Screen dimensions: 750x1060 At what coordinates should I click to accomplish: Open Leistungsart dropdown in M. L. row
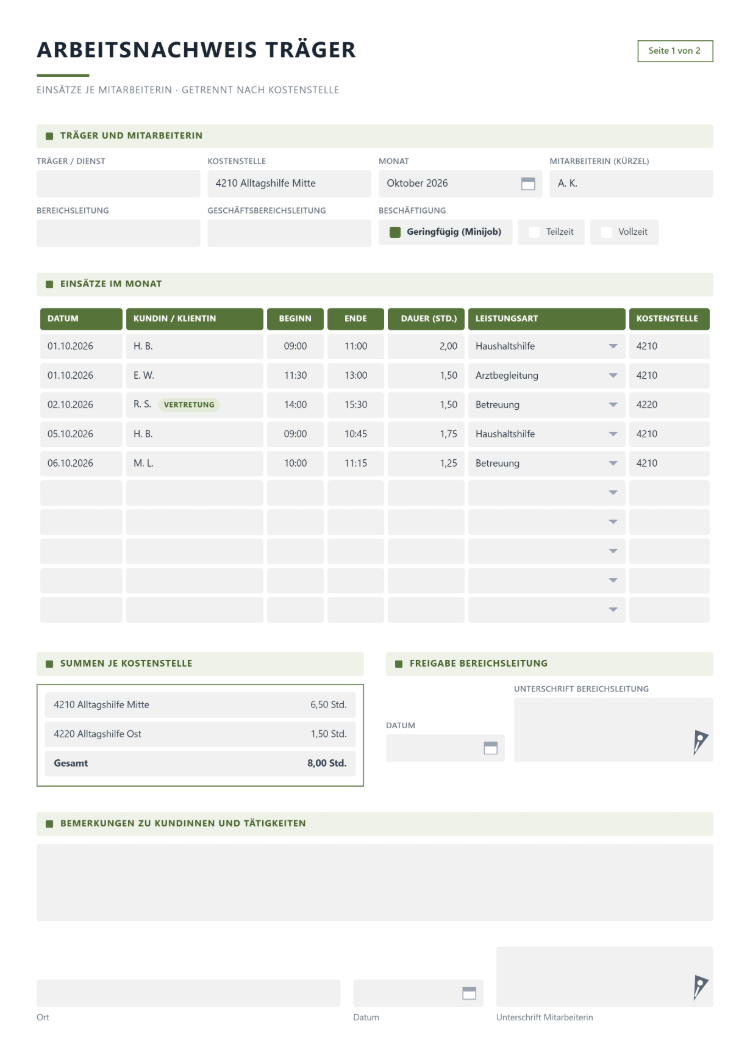click(x=613, y=463)
